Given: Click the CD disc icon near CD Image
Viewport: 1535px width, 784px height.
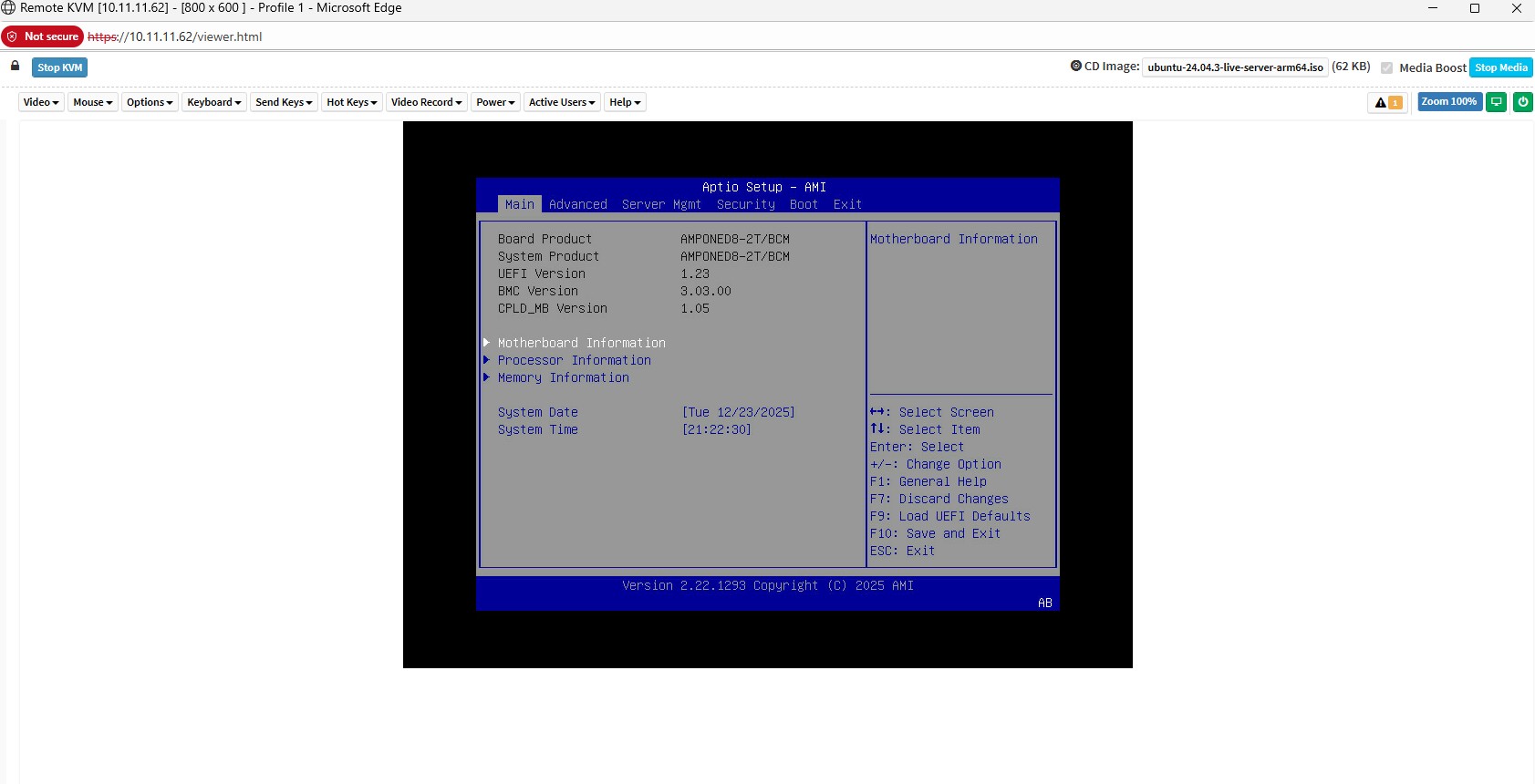Looking at the screenshot, I should (1075, 66).
